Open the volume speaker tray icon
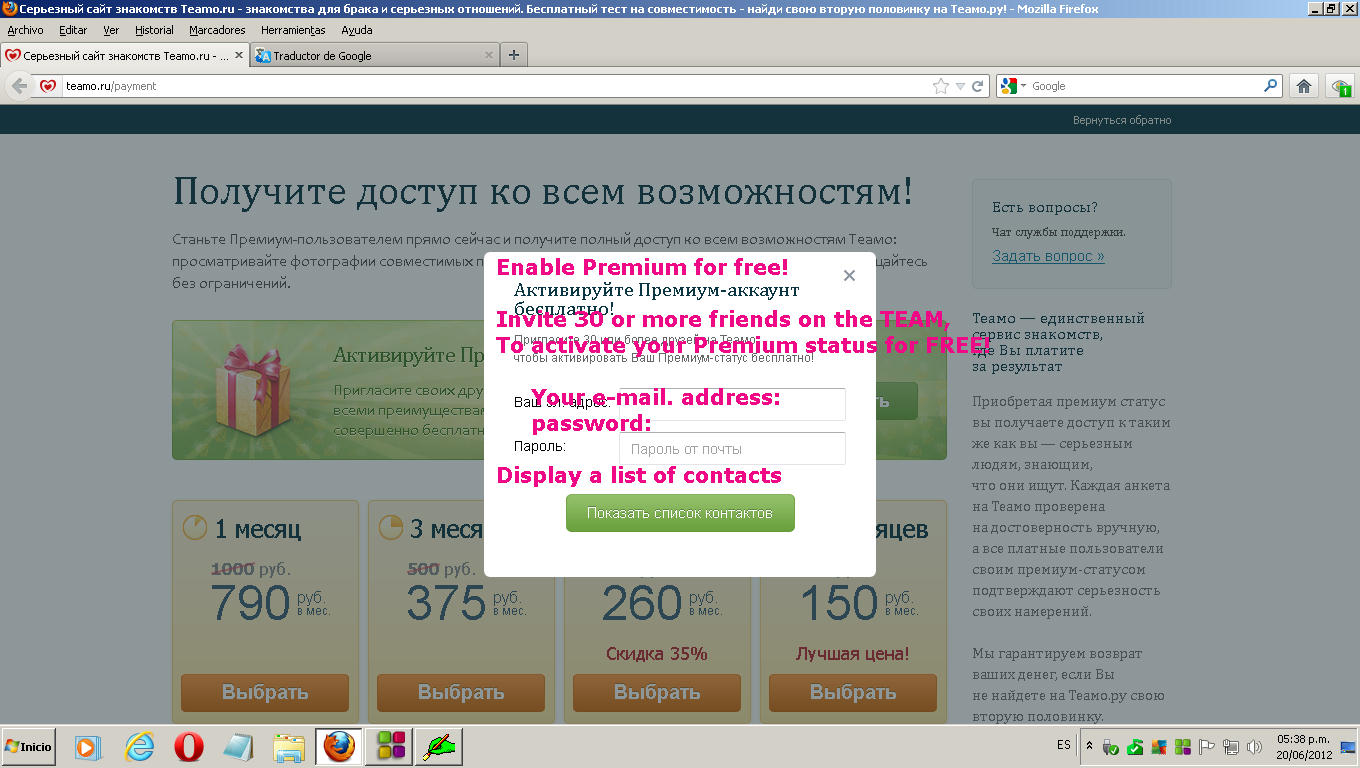Screen dimensions: 1360x768 click(x=1254, y=747)
